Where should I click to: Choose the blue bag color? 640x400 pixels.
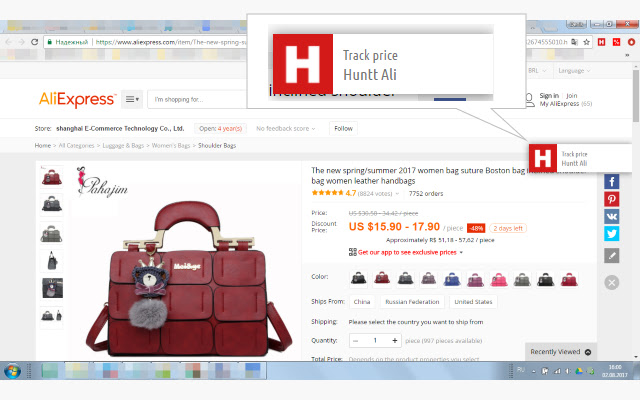452,279
